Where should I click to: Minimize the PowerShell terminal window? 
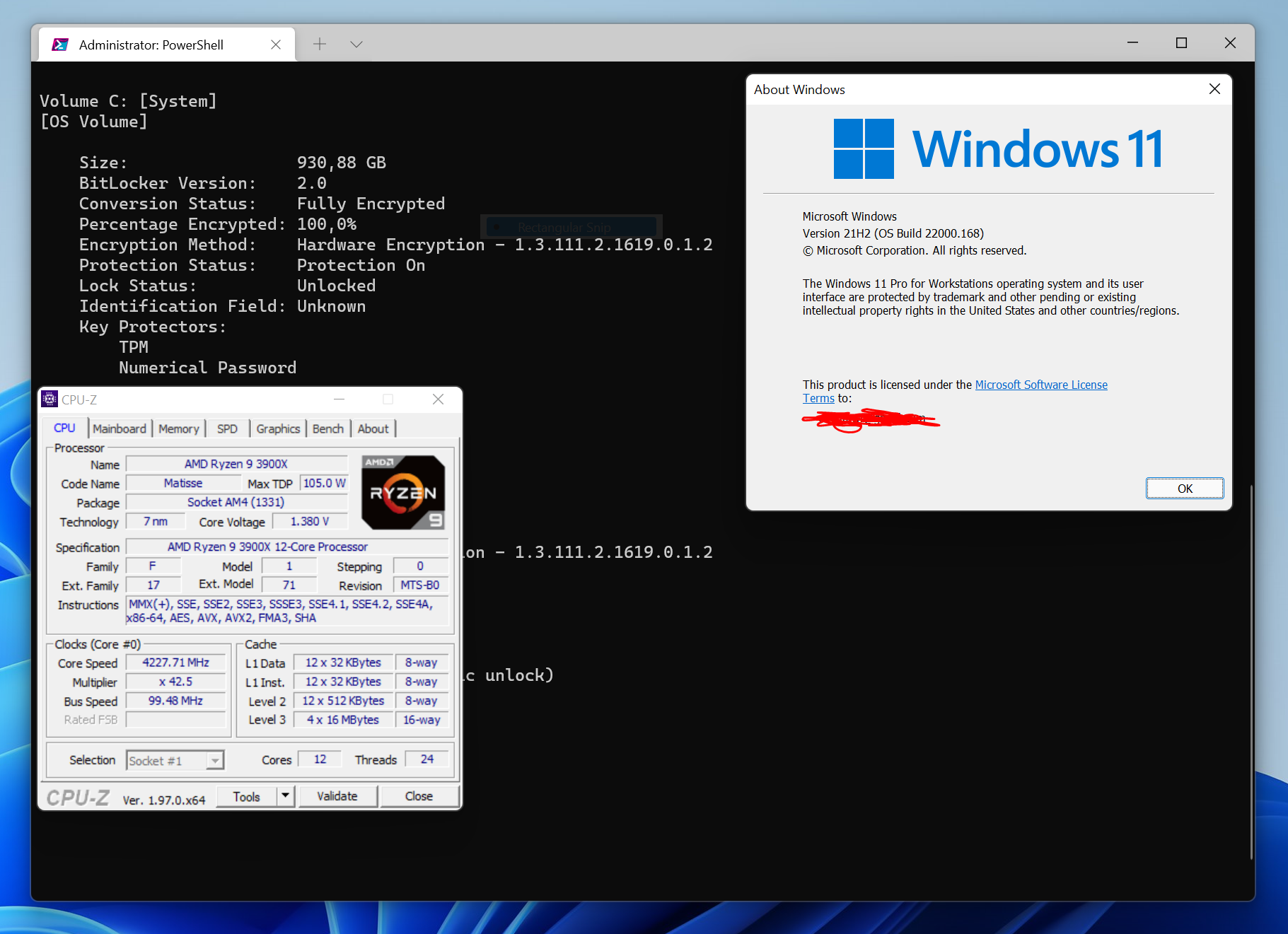(x=1132, y=43)
